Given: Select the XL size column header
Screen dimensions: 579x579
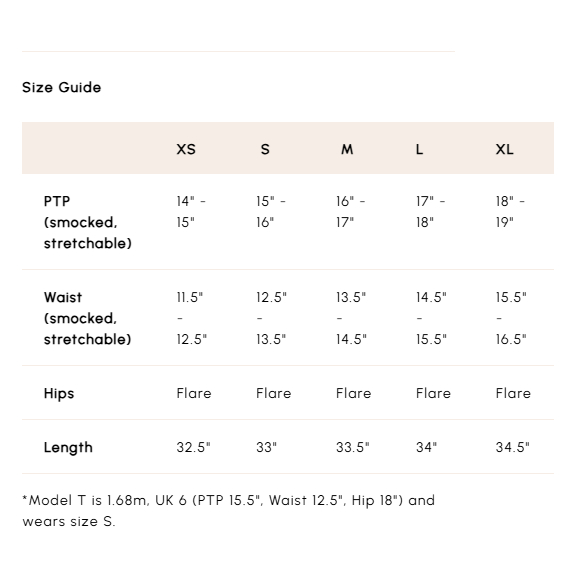Looking at the screenshot, I should point(504,149).
